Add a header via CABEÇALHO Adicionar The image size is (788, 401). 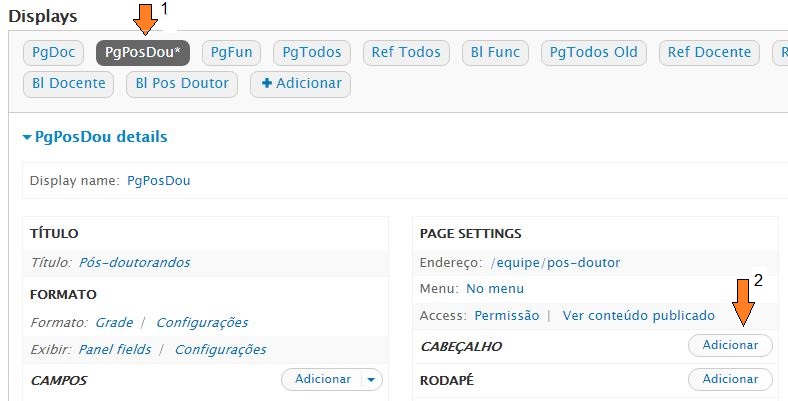(730, 346)
